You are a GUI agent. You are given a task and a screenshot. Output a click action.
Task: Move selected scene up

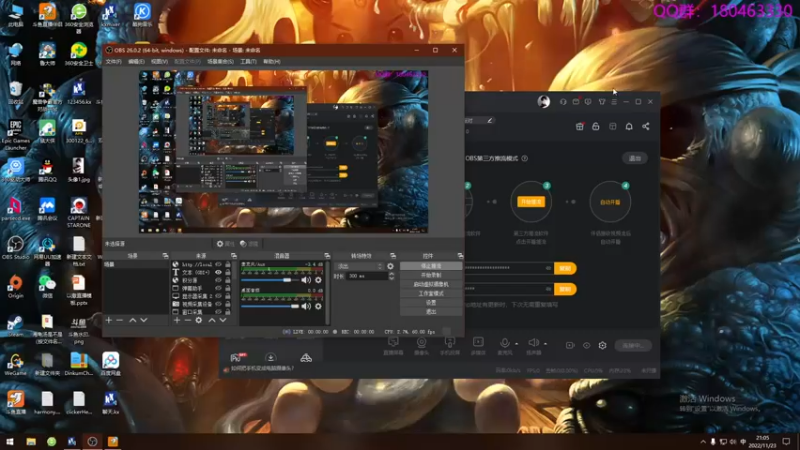pyautogui.click(x=133, y=320)
